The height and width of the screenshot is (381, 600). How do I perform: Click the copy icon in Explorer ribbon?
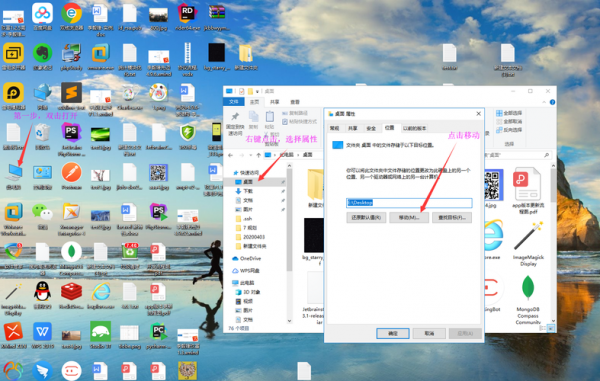click(253, 117)
